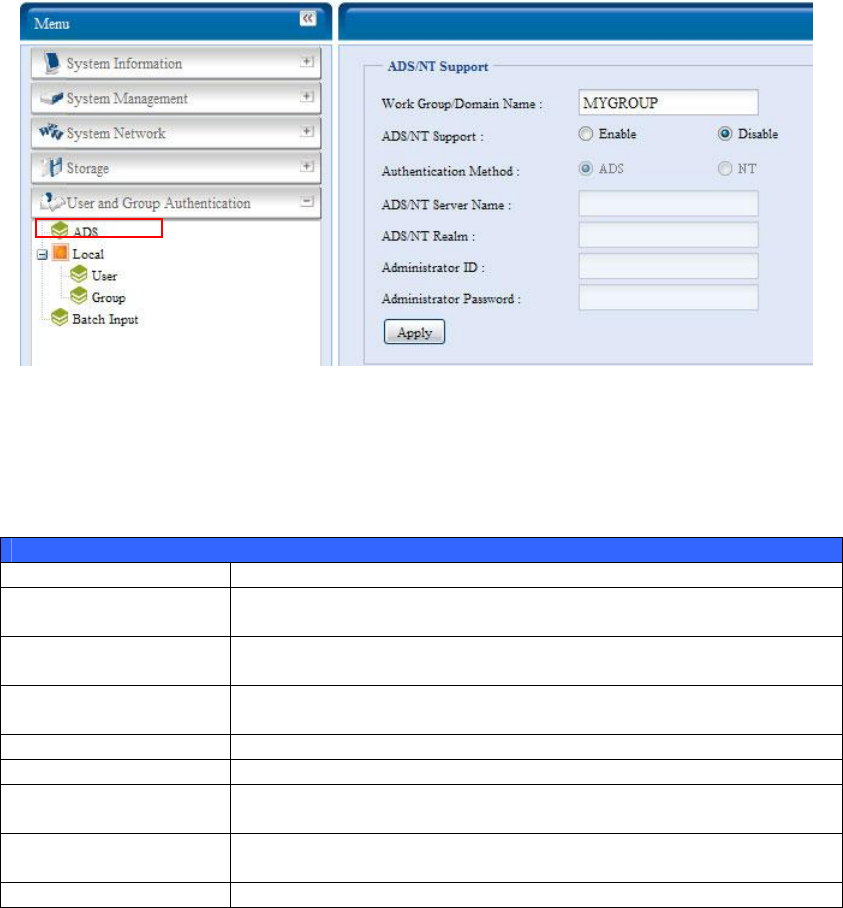Screen dimensions: 843x908
Task: Click the System Information computer icon
Action: pos(52,63)
